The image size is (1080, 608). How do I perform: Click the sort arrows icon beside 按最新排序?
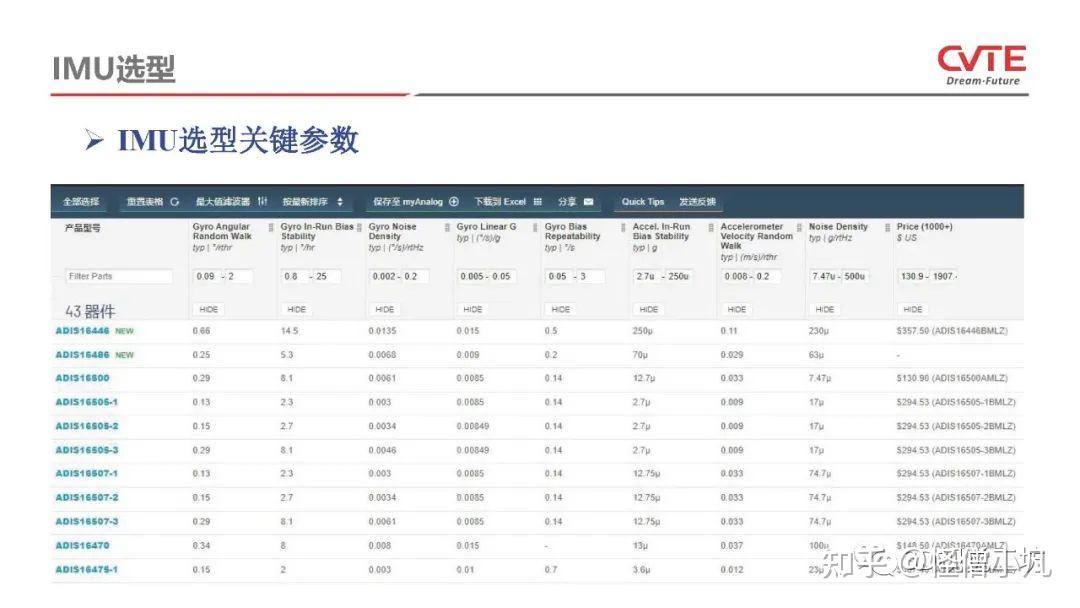338,201
